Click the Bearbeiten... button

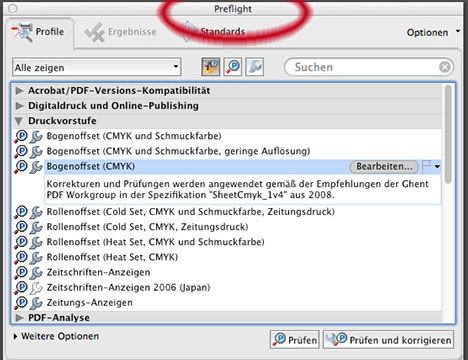(384, 166)
